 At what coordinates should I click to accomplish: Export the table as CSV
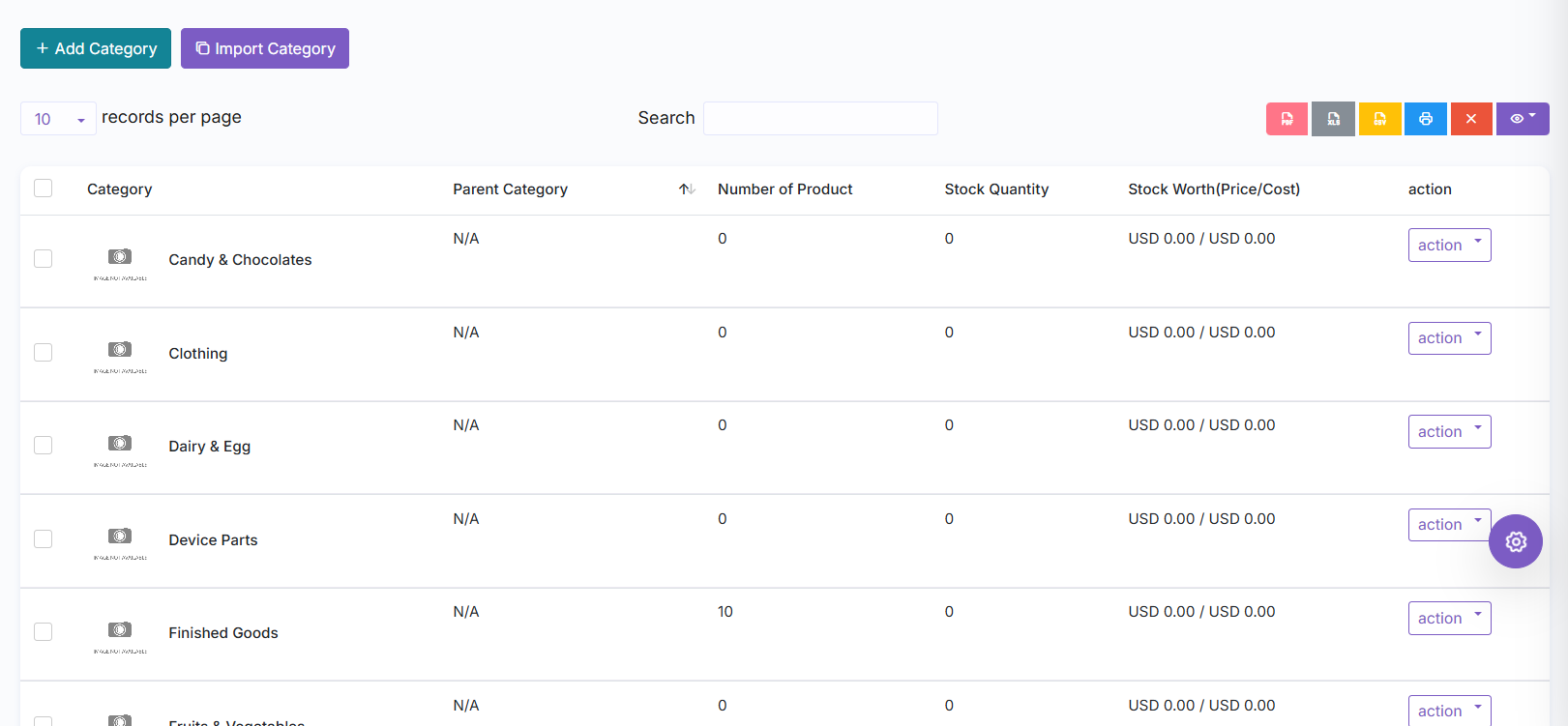[1379, 119]
